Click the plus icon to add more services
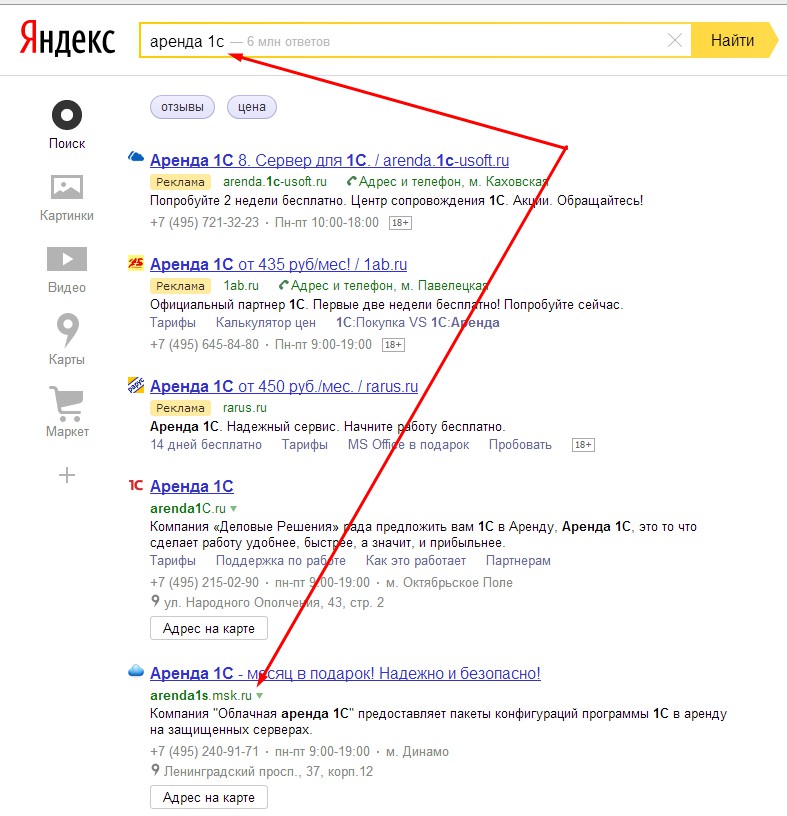The height and width of the screenshot is (816, 787). (x=67, y=475)
